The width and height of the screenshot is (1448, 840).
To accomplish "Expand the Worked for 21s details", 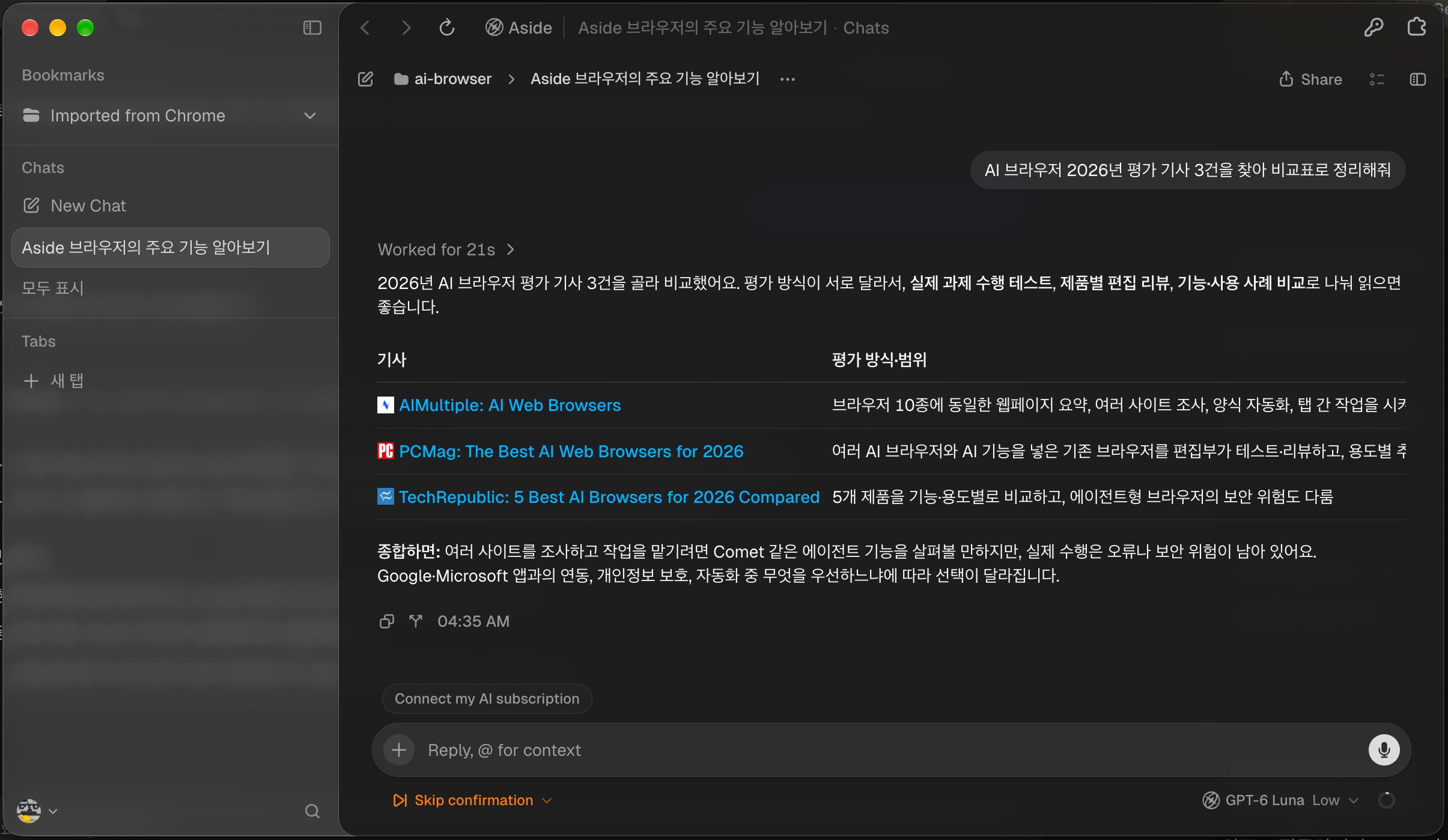I will point(446,249).
